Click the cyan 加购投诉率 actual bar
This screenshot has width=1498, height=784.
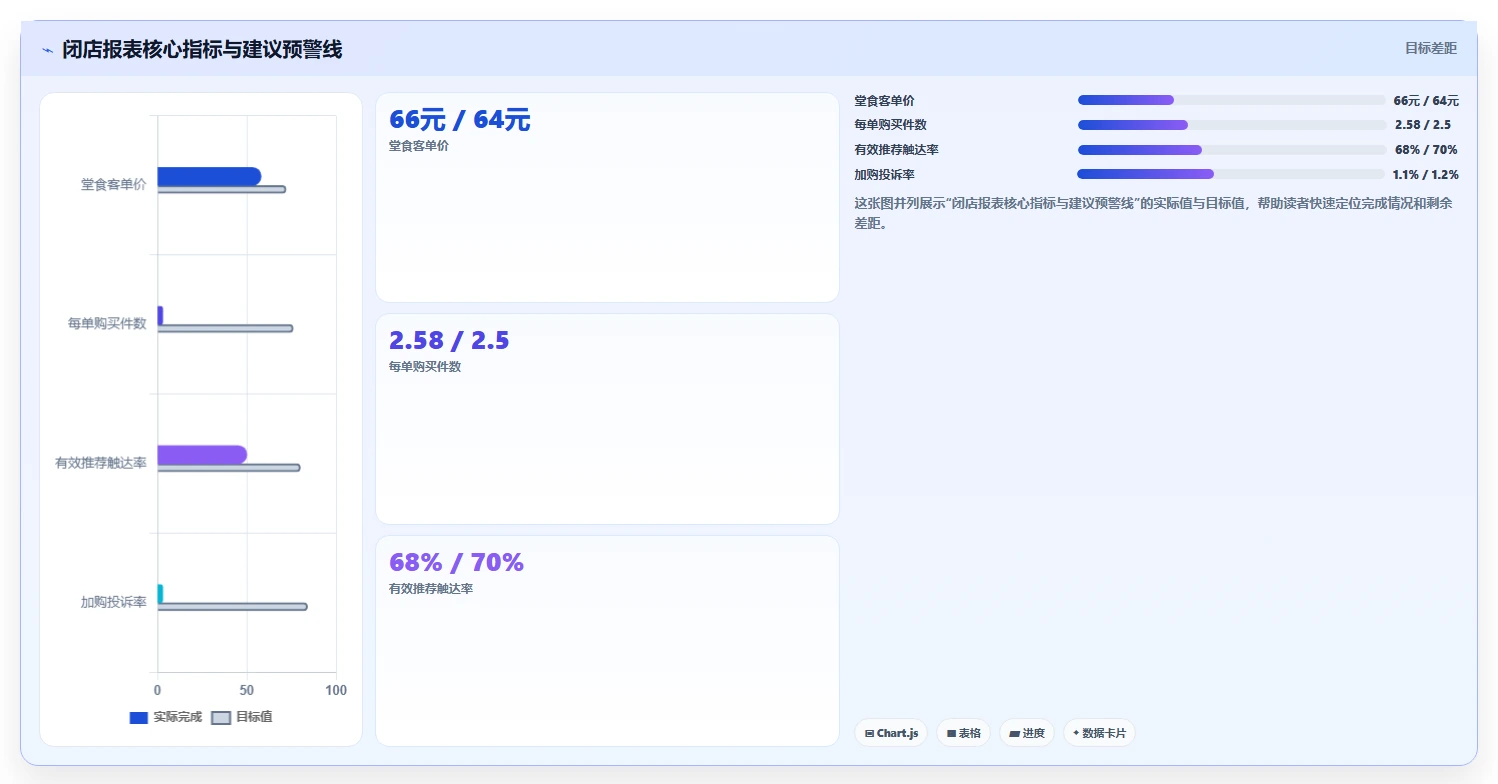pyautogui.click(x=160, y=593)
